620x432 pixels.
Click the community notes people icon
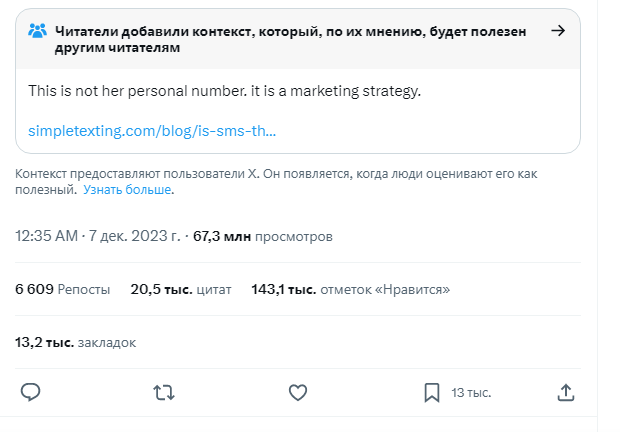38,30
